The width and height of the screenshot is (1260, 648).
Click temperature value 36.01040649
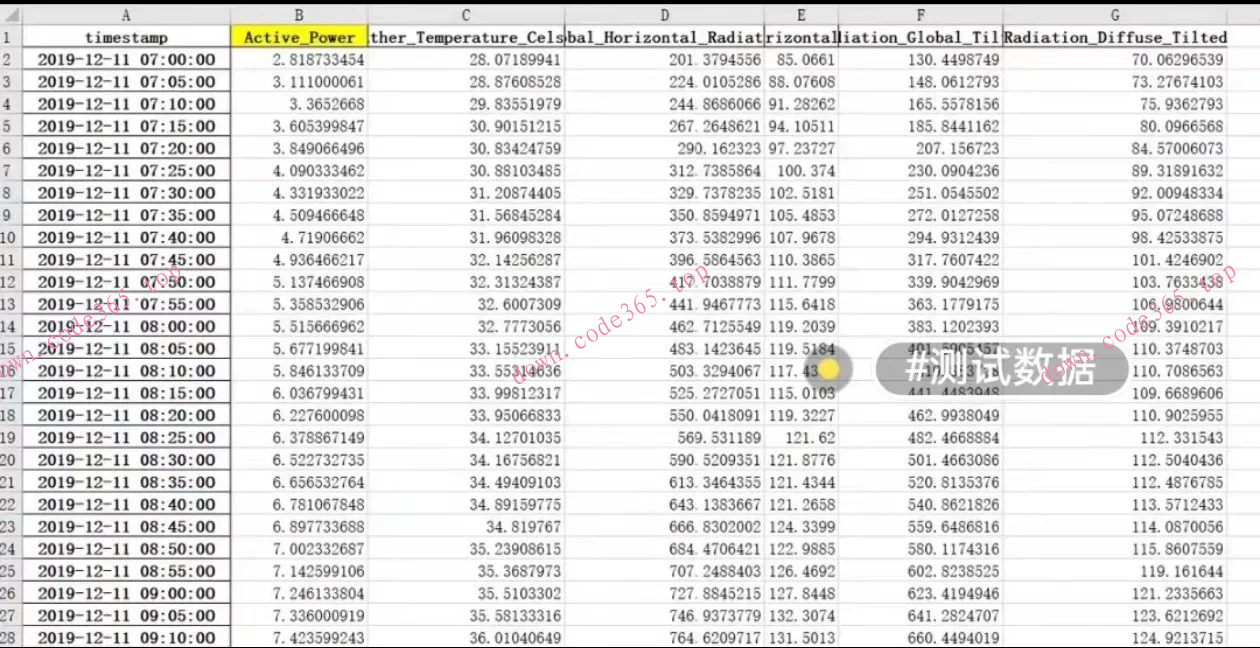(466, 637)
